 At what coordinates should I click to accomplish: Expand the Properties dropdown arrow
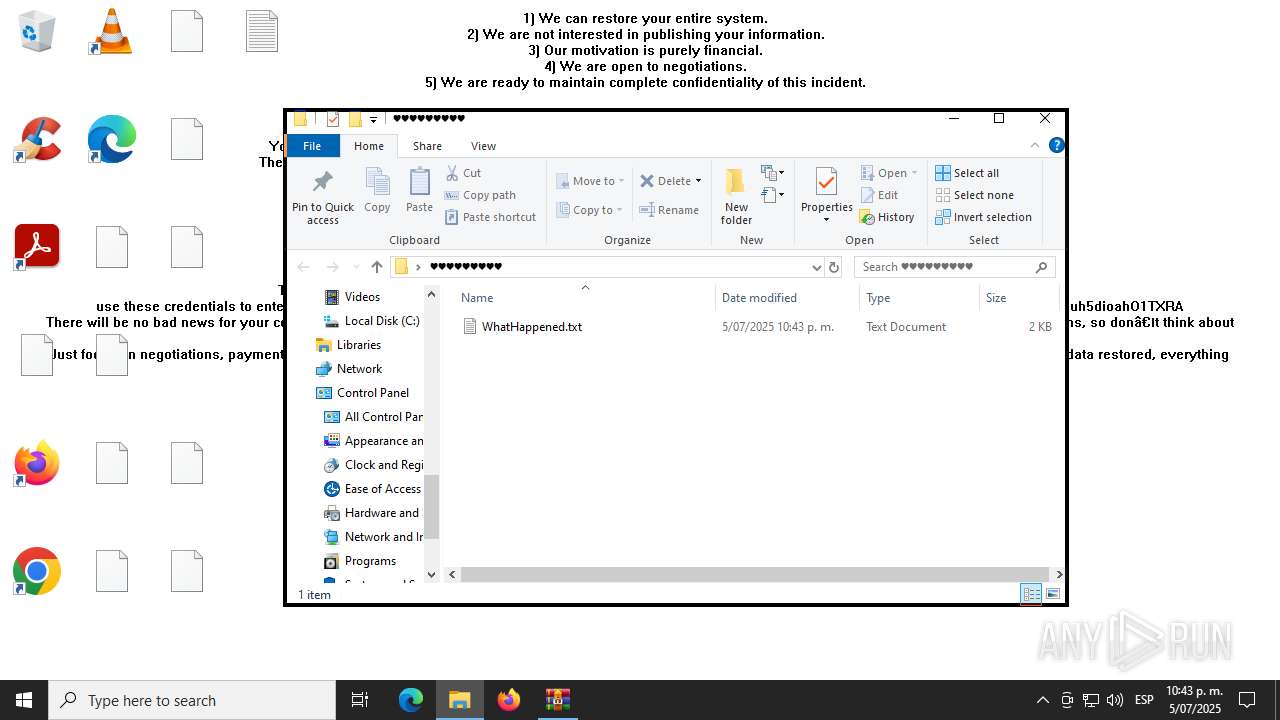(826, 220)
